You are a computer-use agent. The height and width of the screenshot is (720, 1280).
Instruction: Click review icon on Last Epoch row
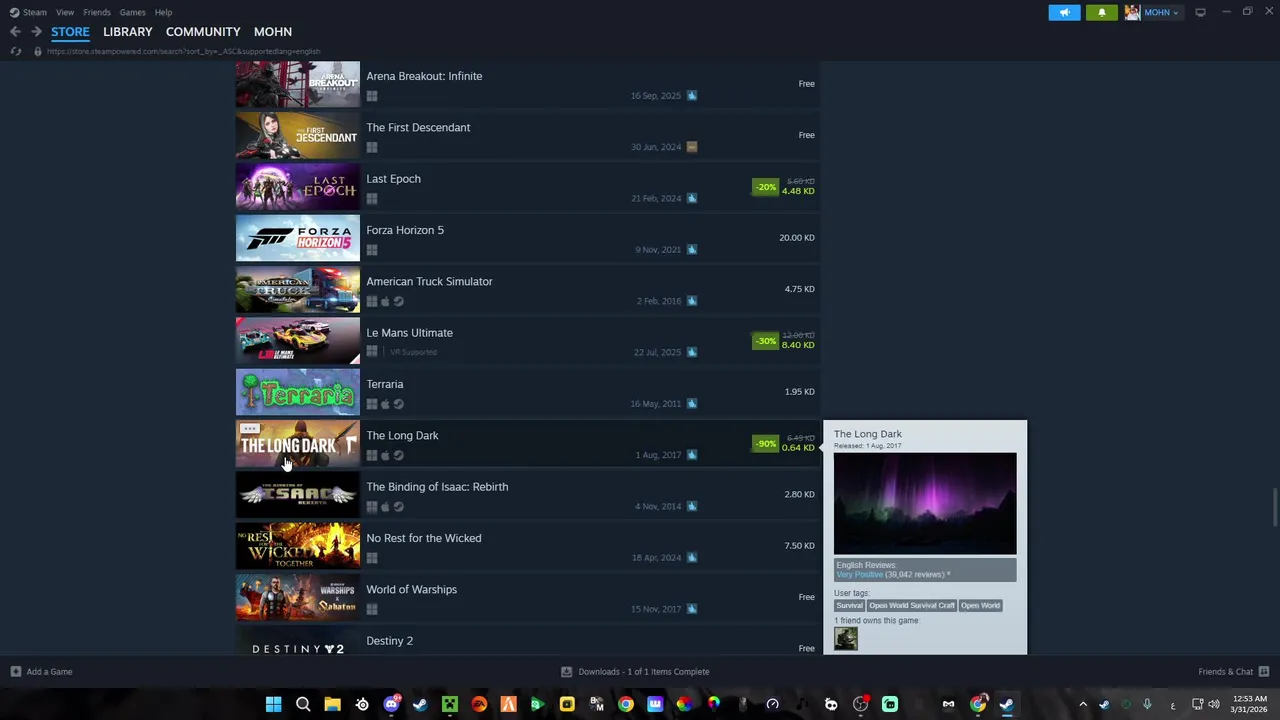(691, 198)
